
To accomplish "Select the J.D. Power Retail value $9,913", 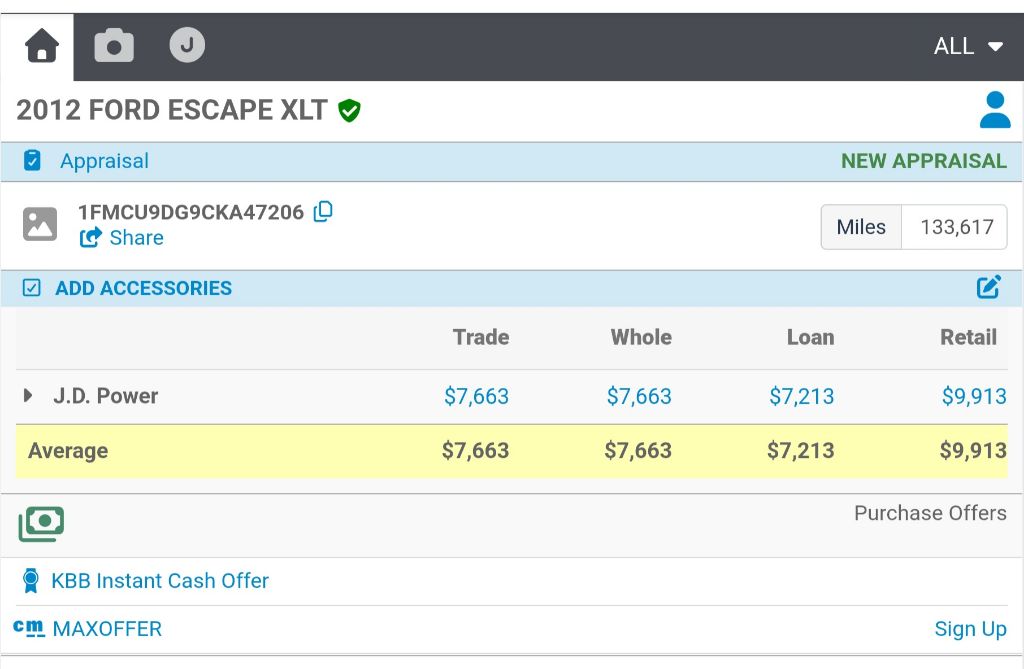I will tap(974, 396).
